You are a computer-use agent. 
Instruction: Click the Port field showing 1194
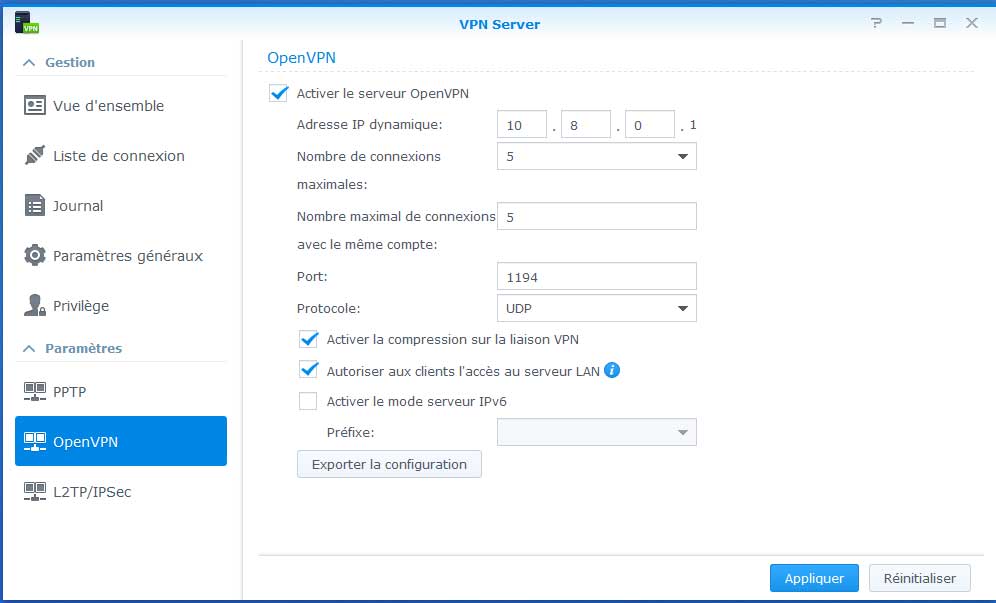[x=596, y=276]
